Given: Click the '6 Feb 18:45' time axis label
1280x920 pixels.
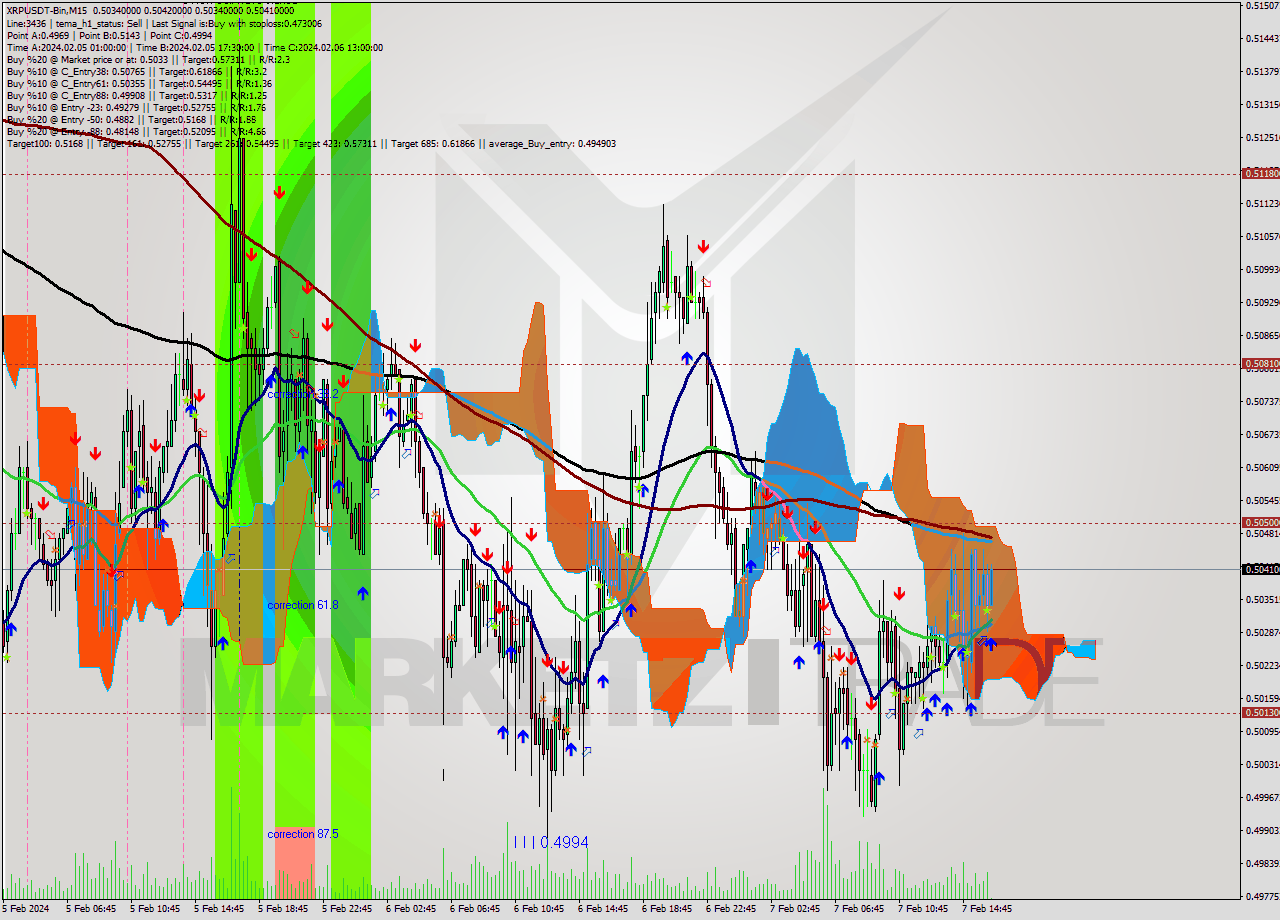Looking at the screenshot, I should (x=667, y=909).
